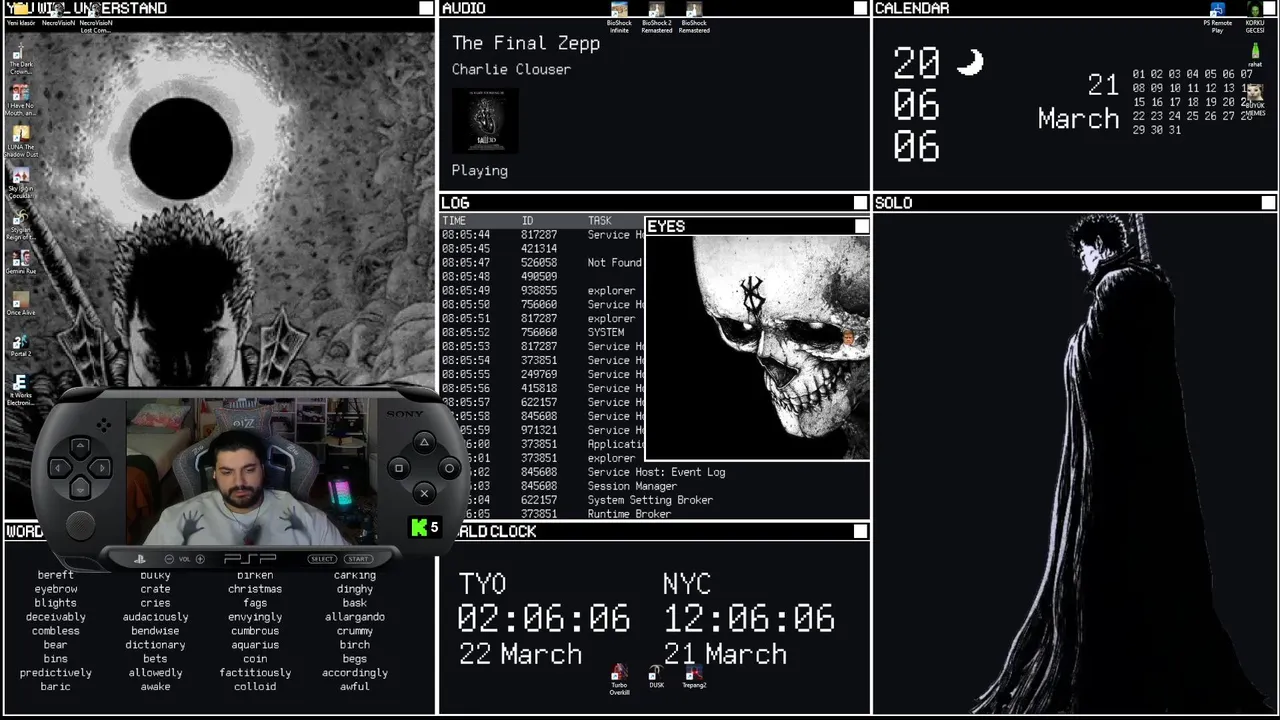
Task: Click the word 'allargando' in word list
Action: 355,617
